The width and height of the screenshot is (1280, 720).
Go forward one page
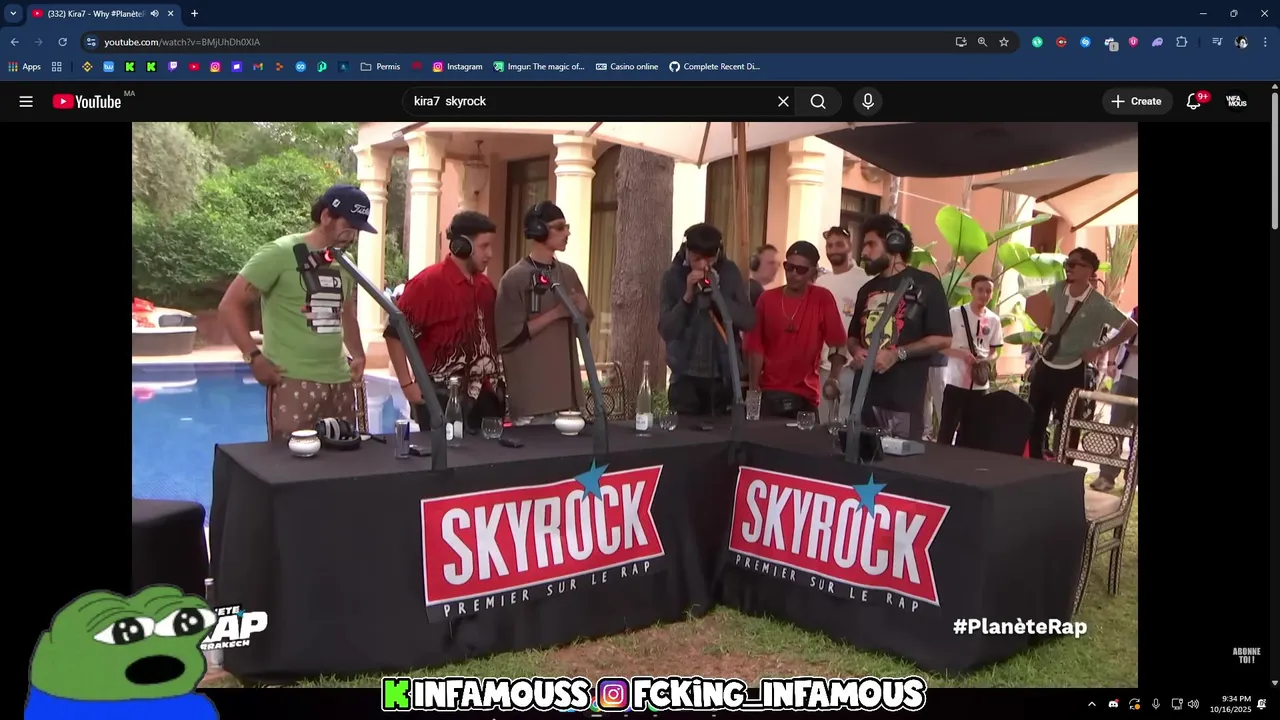tap(38, 42)
